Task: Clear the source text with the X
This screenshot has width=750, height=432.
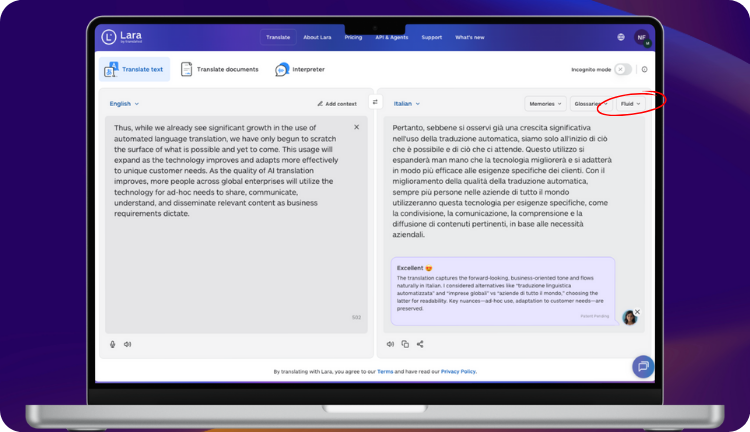Action: coord(357,127)
